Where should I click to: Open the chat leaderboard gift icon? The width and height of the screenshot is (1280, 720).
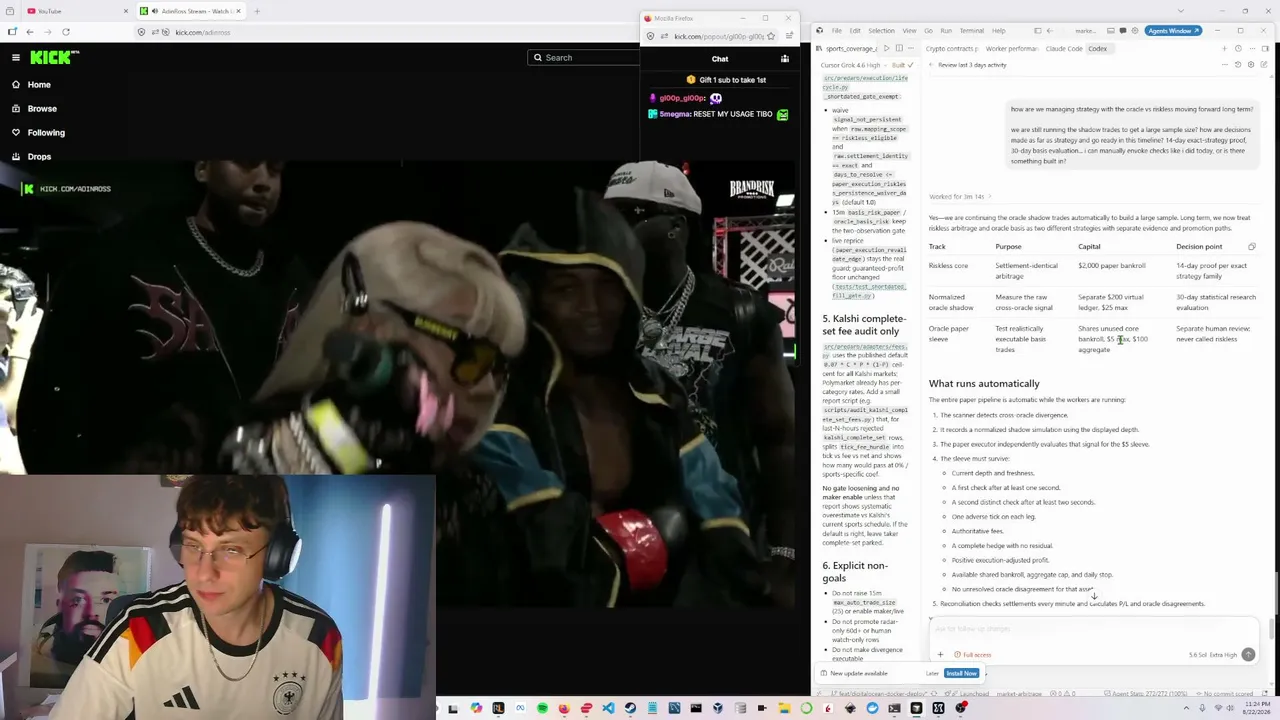click(x=785, y=59)
